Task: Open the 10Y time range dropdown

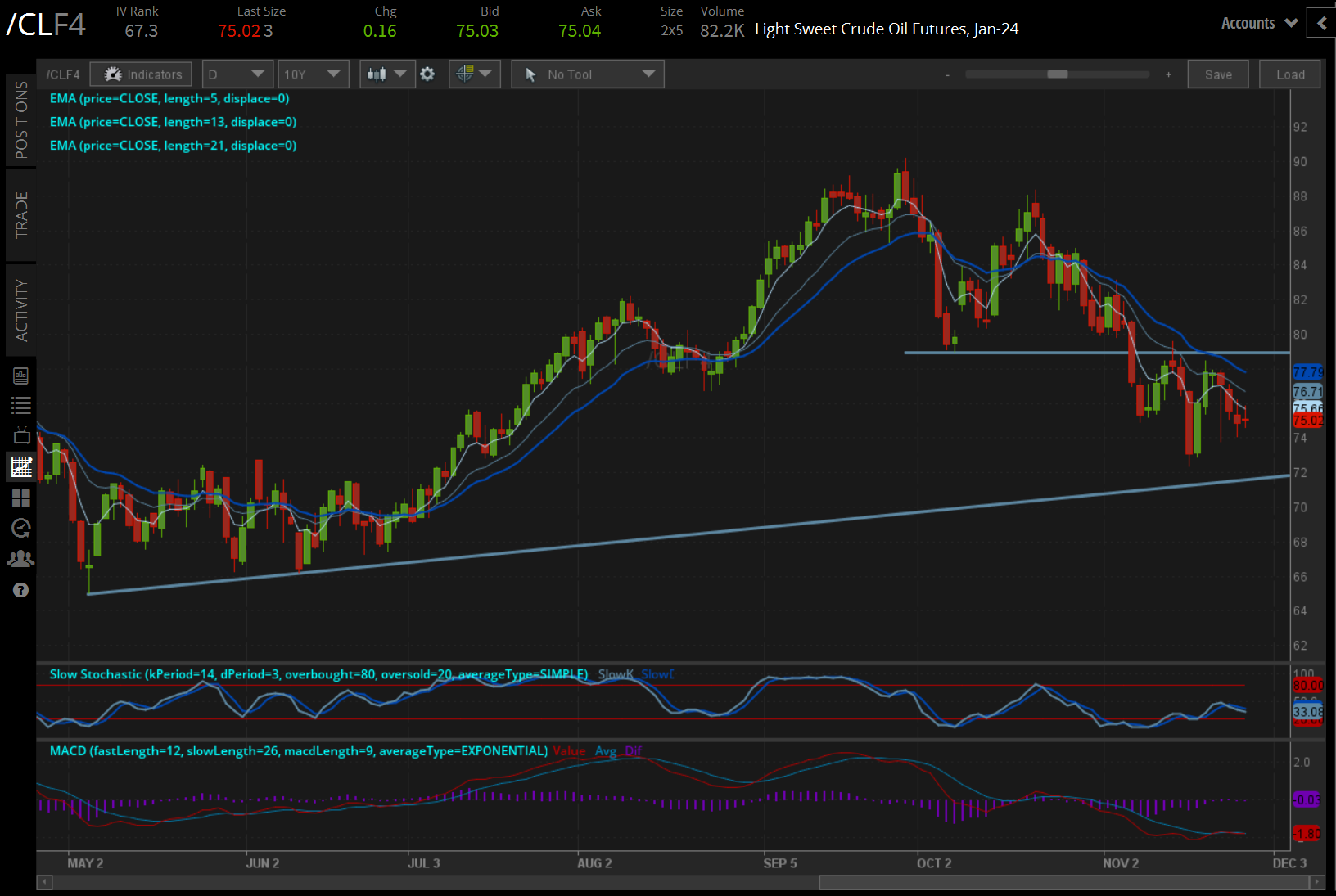Action: [313, 74]
